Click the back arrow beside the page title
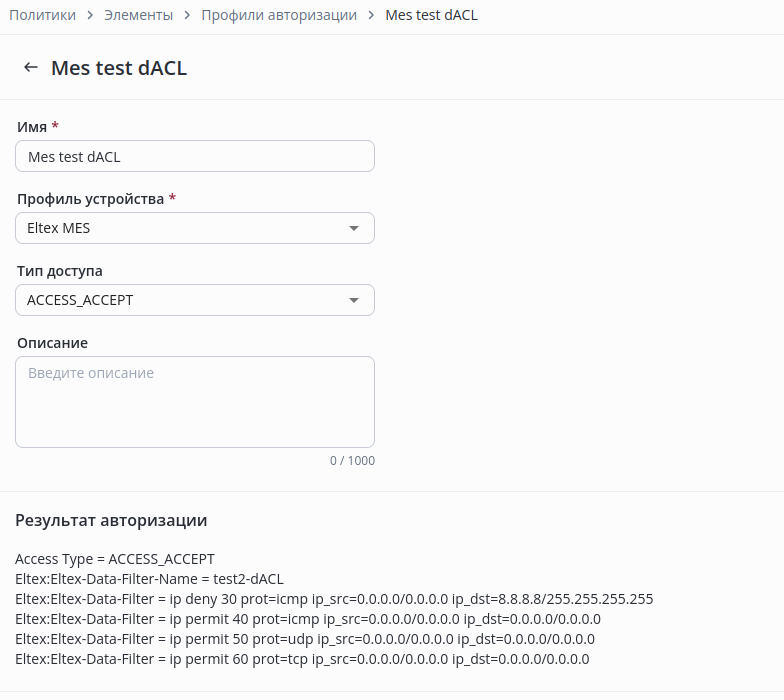The width and height of the screenshot is (784, 700). pos(31,68)
